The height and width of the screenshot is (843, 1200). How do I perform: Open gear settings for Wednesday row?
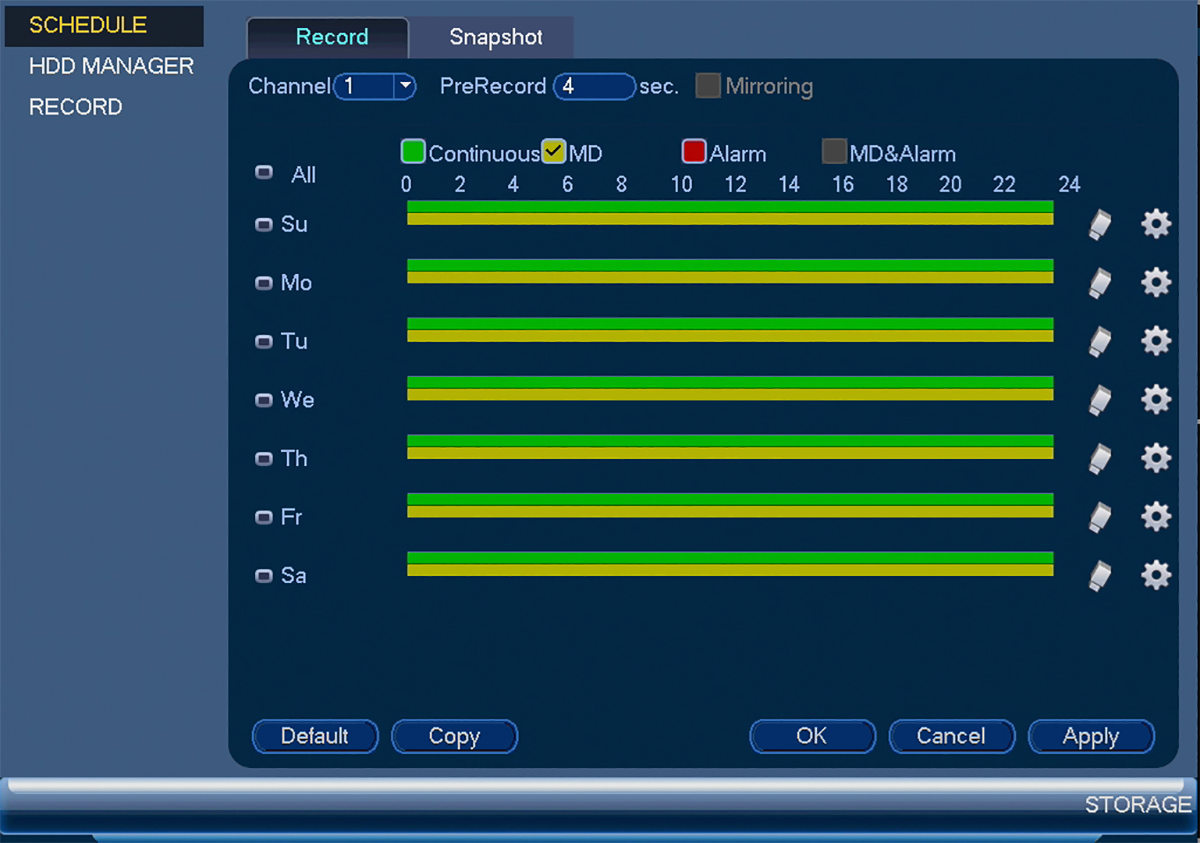pos(1156,400)
